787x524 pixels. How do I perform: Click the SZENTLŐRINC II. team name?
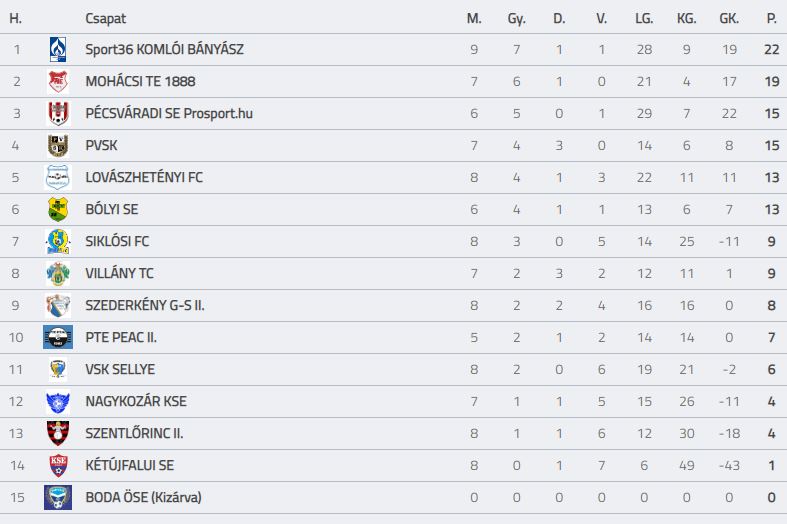135,433
